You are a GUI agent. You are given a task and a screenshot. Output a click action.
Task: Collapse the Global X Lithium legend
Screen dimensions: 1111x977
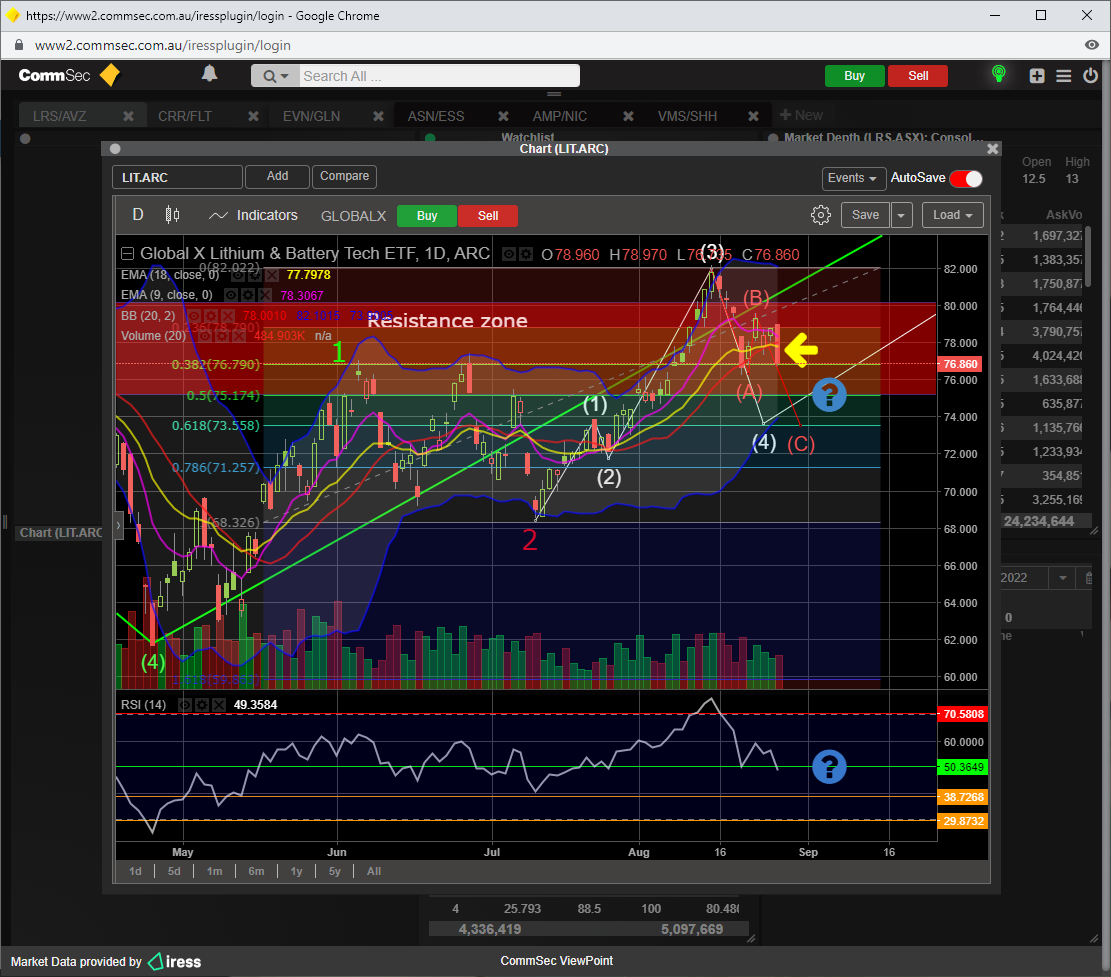tap(127, 254)
